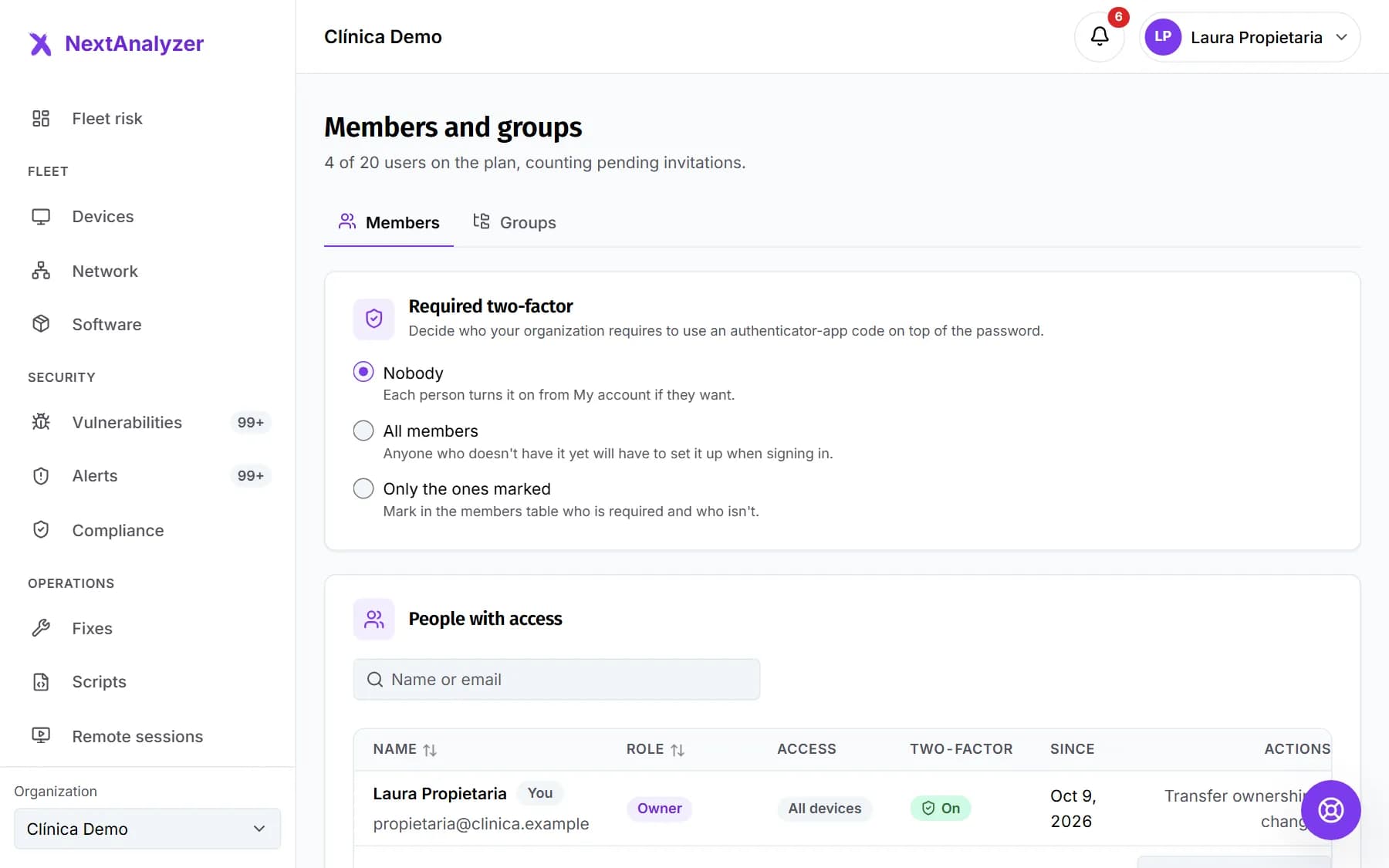This screenshot has width=1389, height=868.
Task: Click the You tag beside Laura Propietaria
Action: [x=540, y=793]
